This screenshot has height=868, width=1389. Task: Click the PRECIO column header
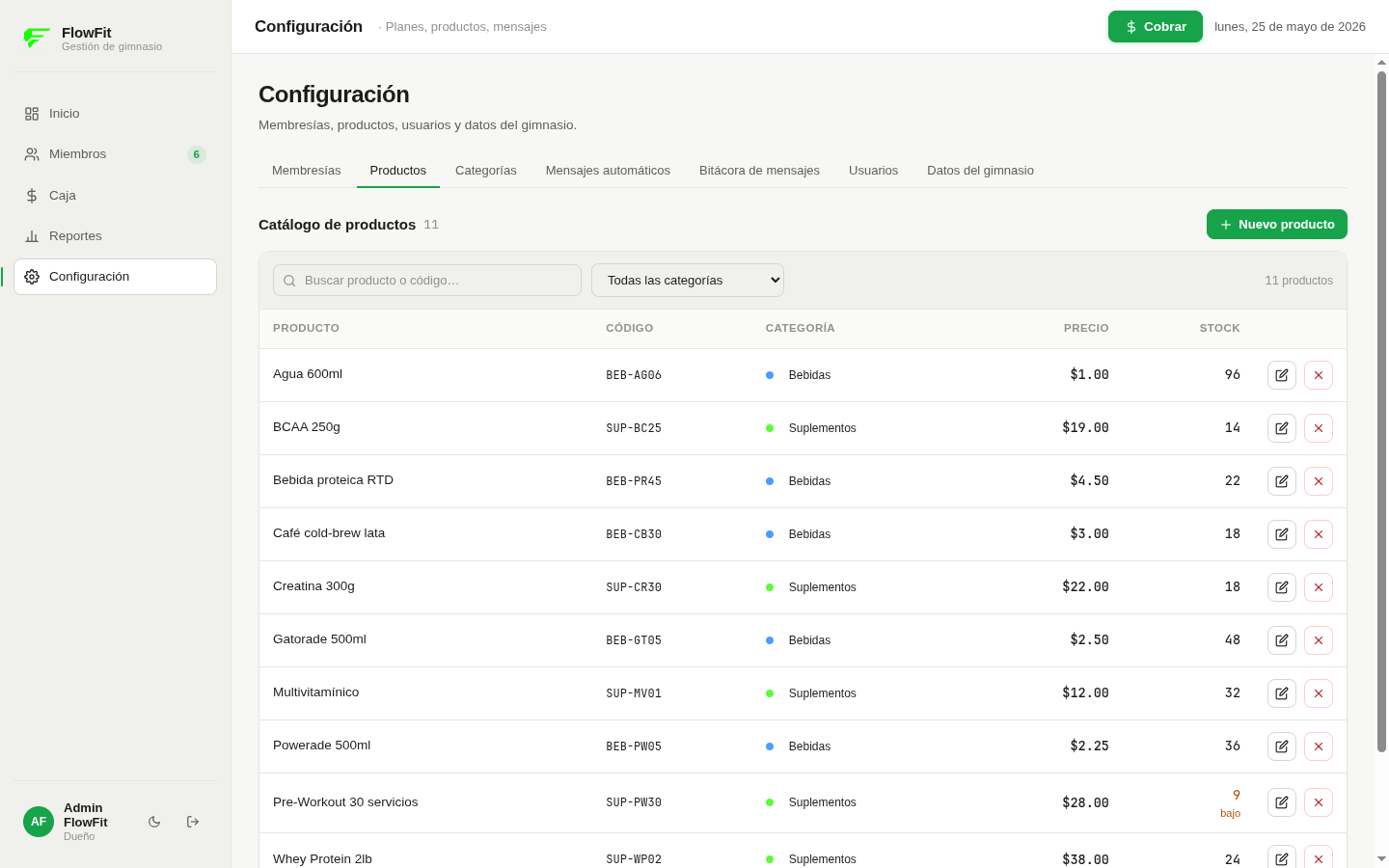pyautogui.click(x=1086, y=328)
